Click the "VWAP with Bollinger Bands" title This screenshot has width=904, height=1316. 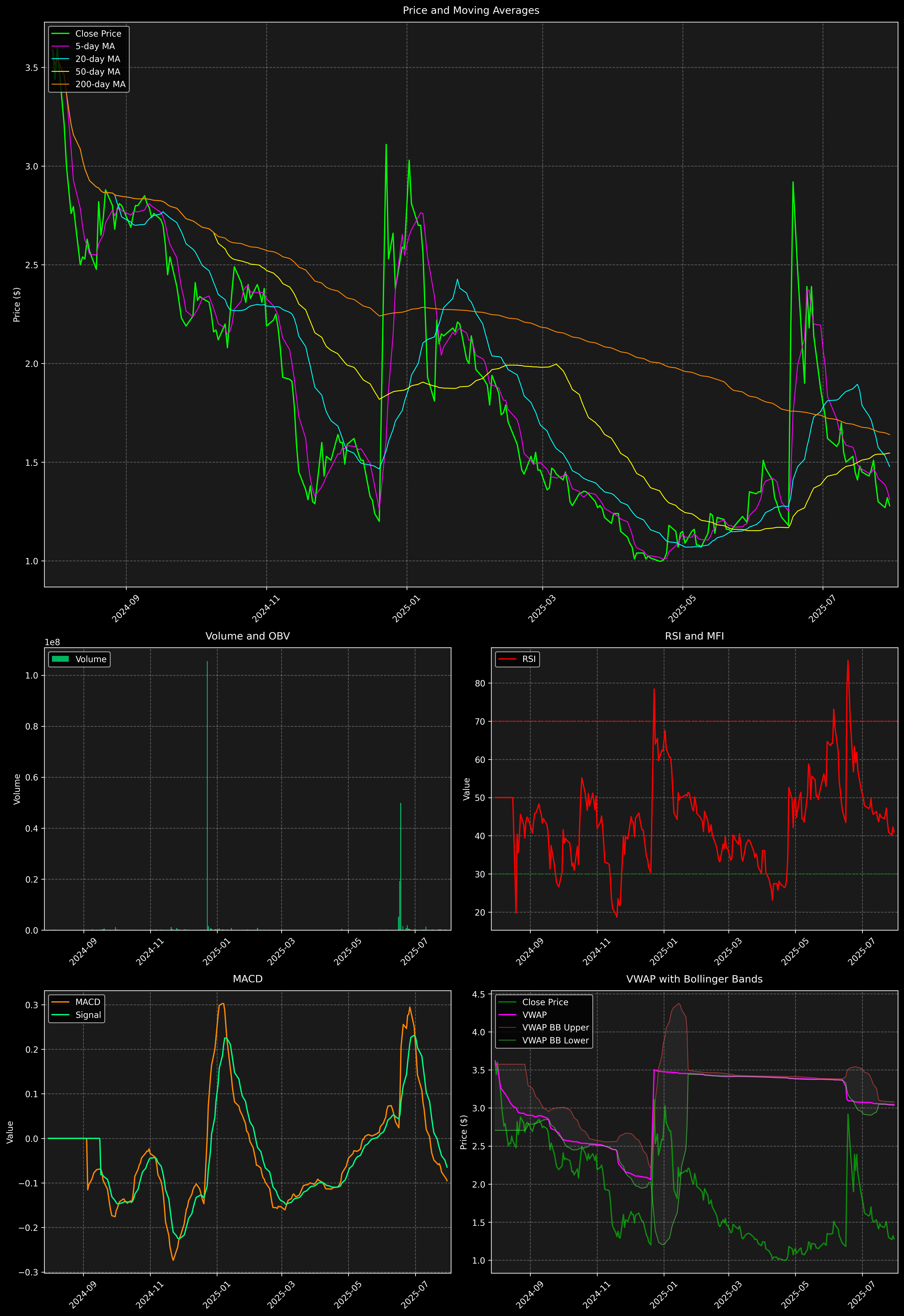[x=694, y=979]
